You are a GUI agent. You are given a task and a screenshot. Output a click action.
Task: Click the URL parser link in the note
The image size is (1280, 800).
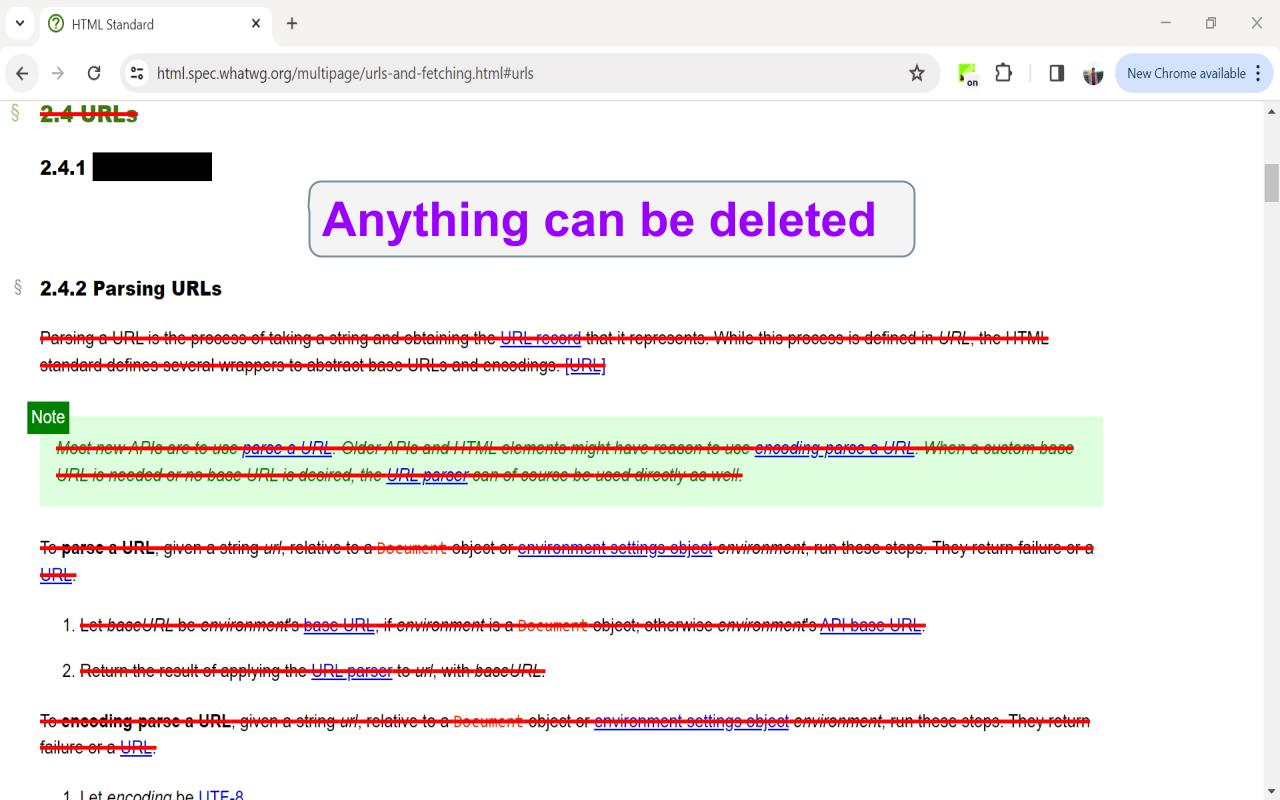(427, 475)
